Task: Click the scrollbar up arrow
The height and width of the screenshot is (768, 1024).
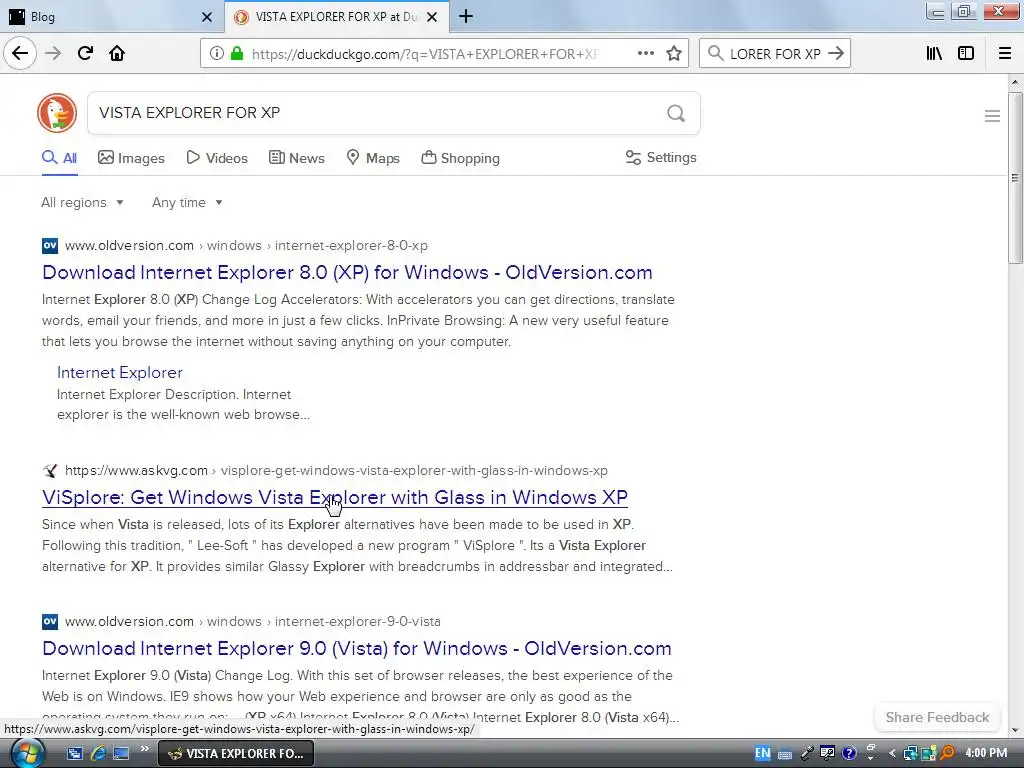Action: tap(1015, 82)
